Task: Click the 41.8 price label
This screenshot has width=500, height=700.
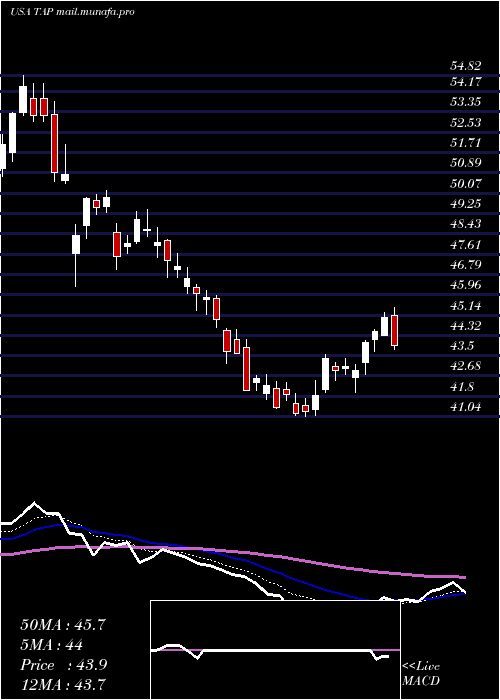Action: (x=462, y=387)
